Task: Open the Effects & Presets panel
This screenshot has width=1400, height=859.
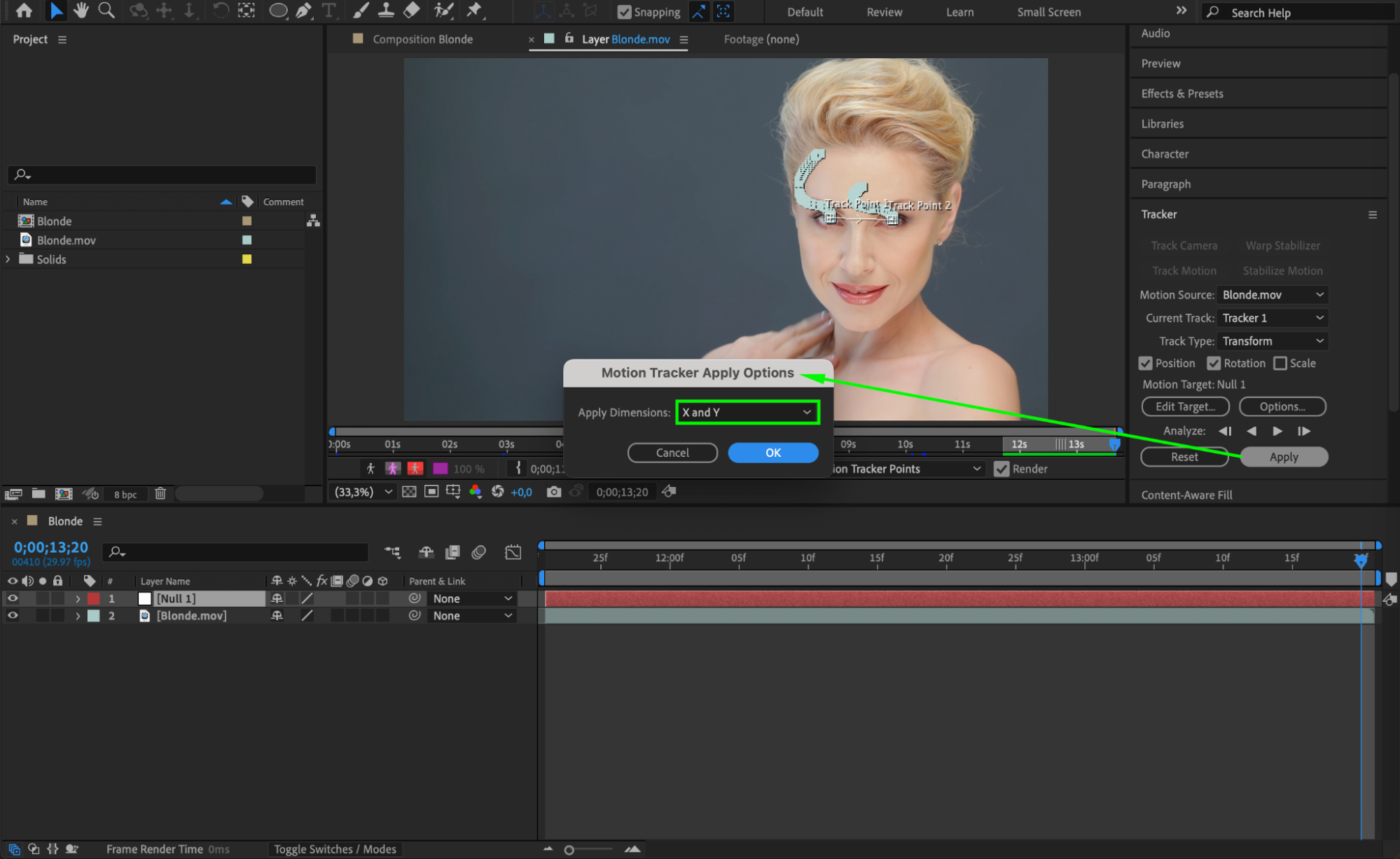Action: tap(1182, 93)
